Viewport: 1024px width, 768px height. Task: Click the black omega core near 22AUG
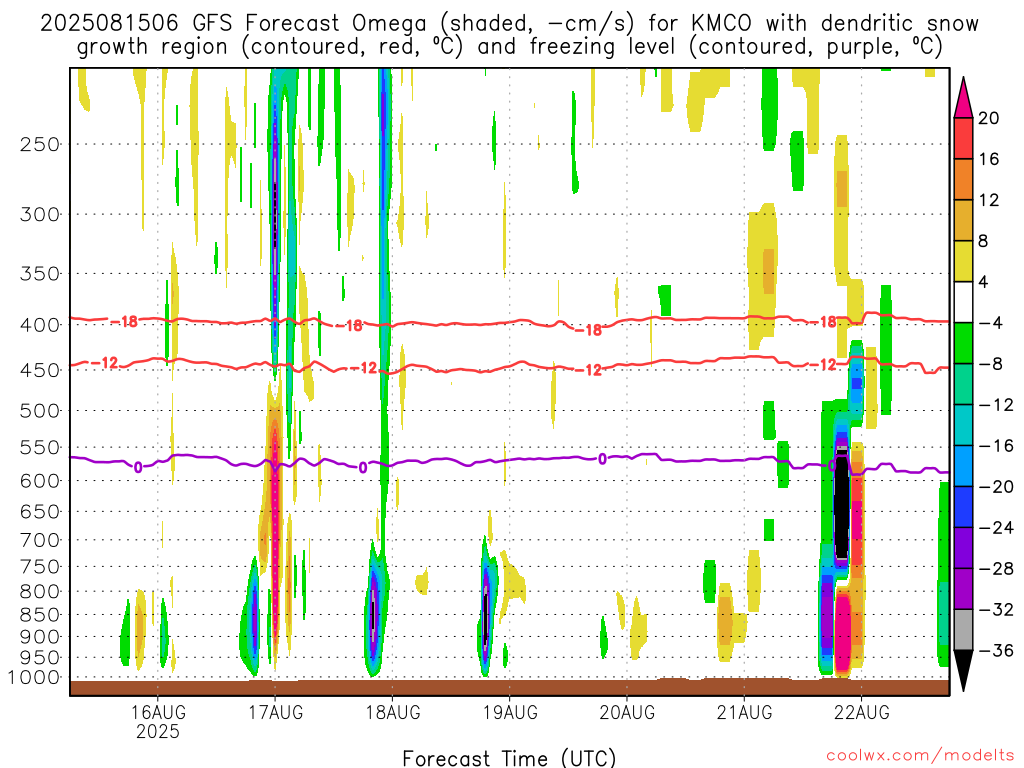[x=842, y=506]
